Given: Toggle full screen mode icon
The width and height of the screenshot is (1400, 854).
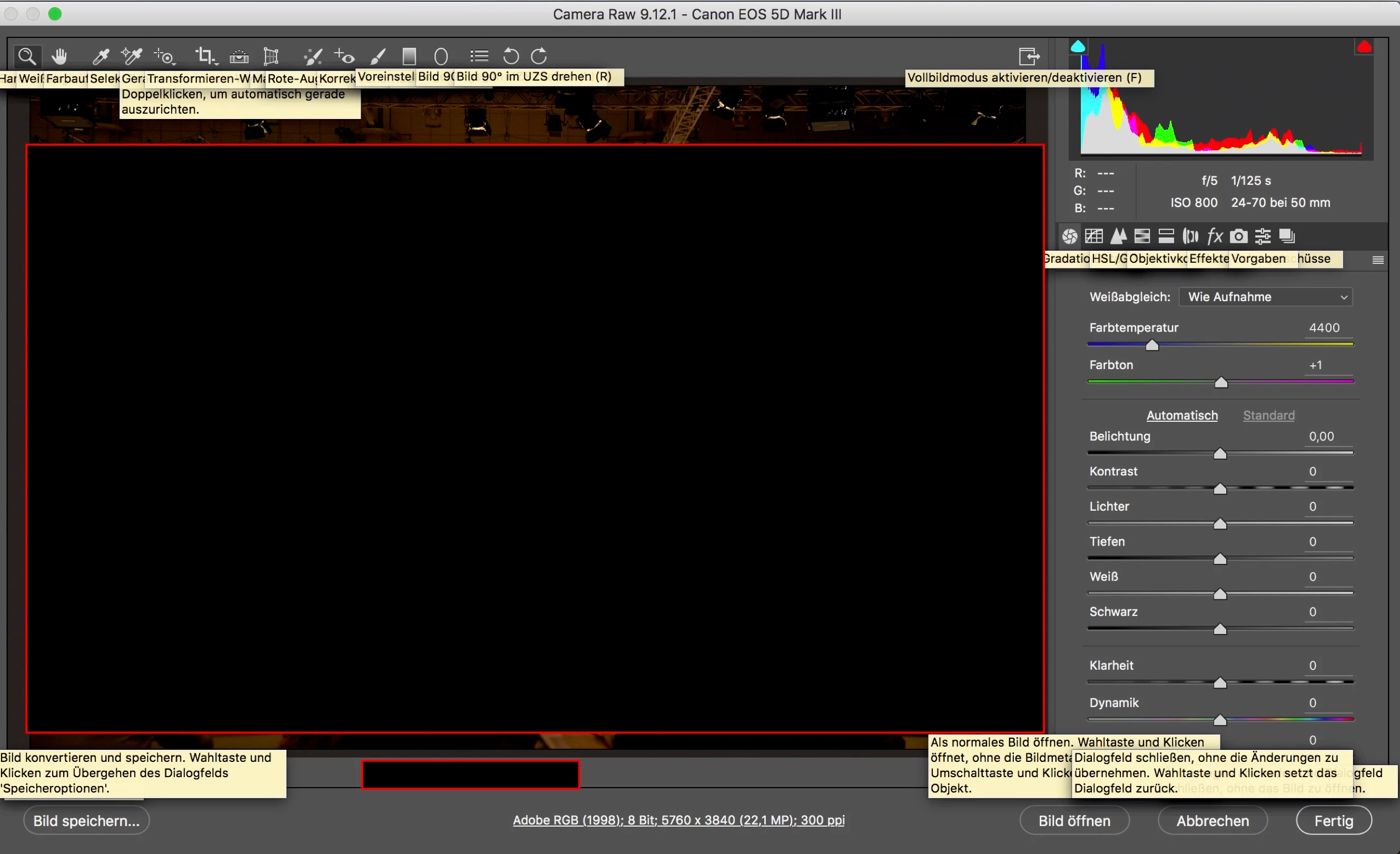Looking at the screenshot, I should coord(1029,56).
